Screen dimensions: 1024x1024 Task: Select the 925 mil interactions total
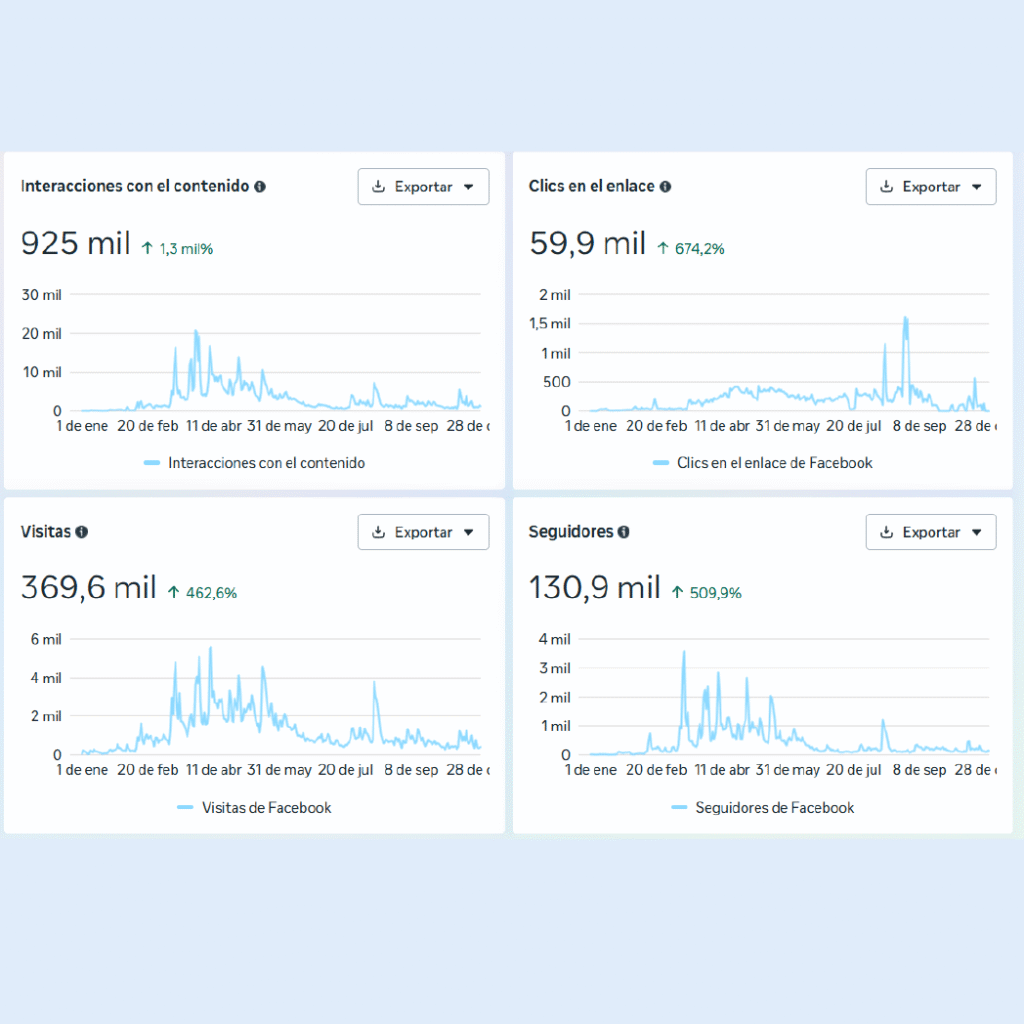[75, 243]
